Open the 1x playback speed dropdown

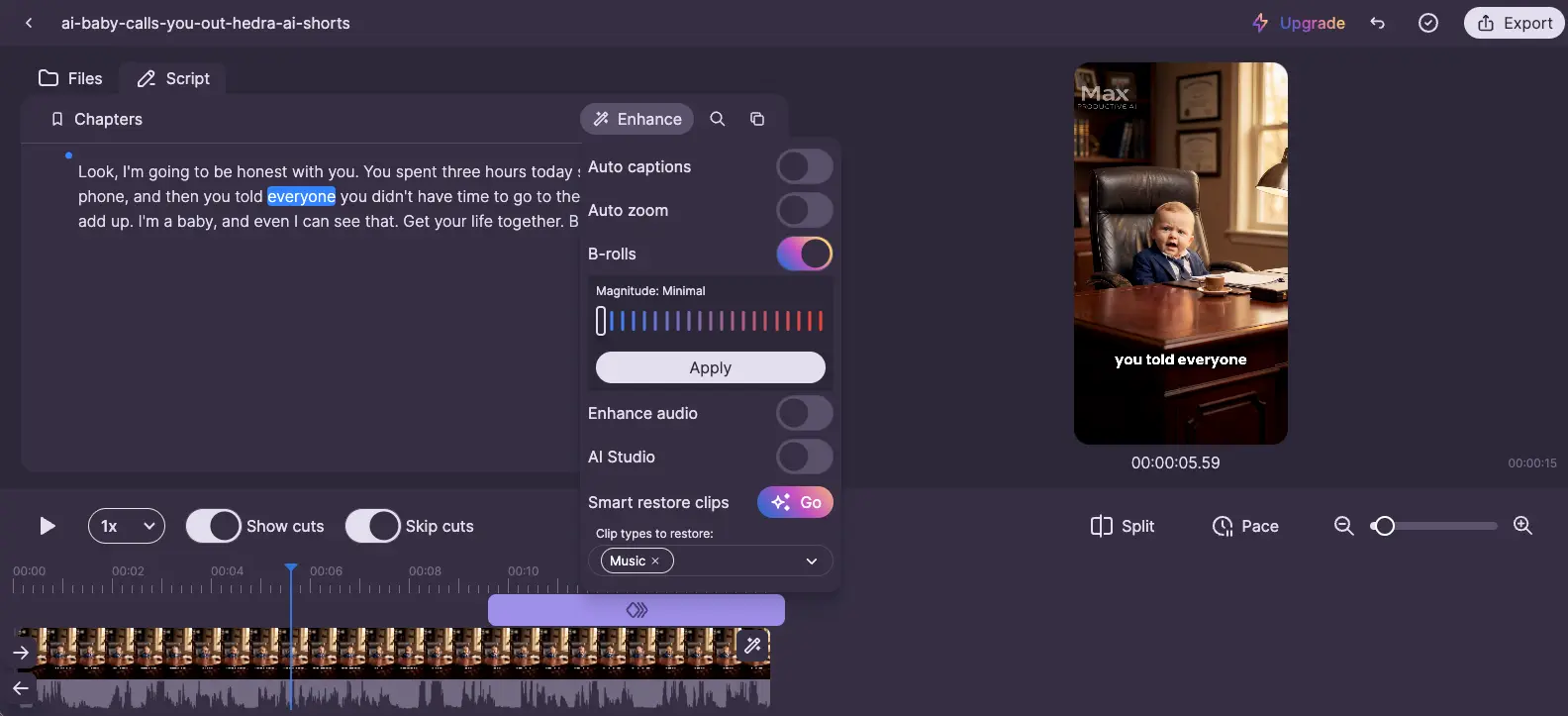(x=127, y=526)
